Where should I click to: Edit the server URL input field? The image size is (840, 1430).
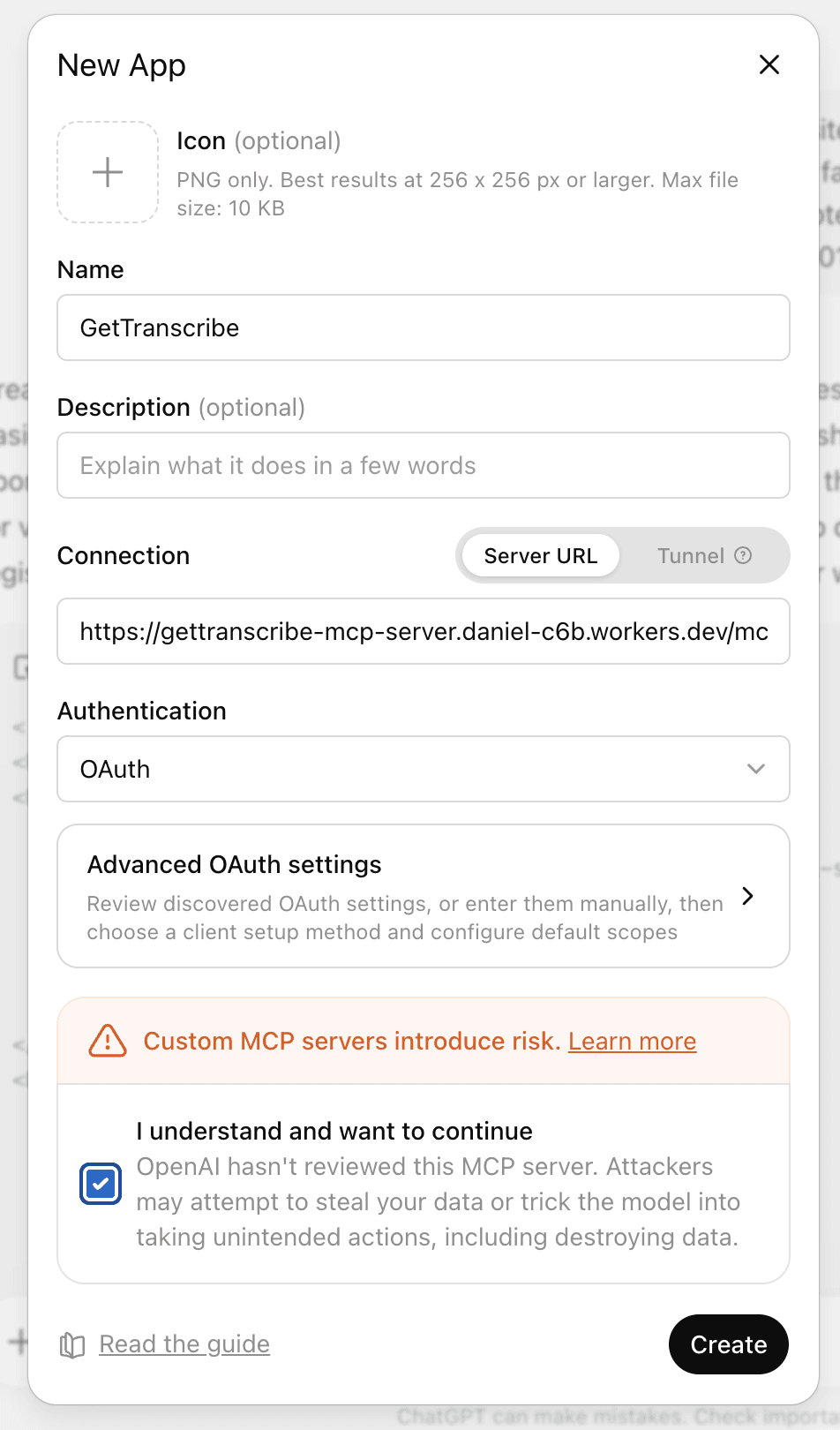tap(424, 631)
